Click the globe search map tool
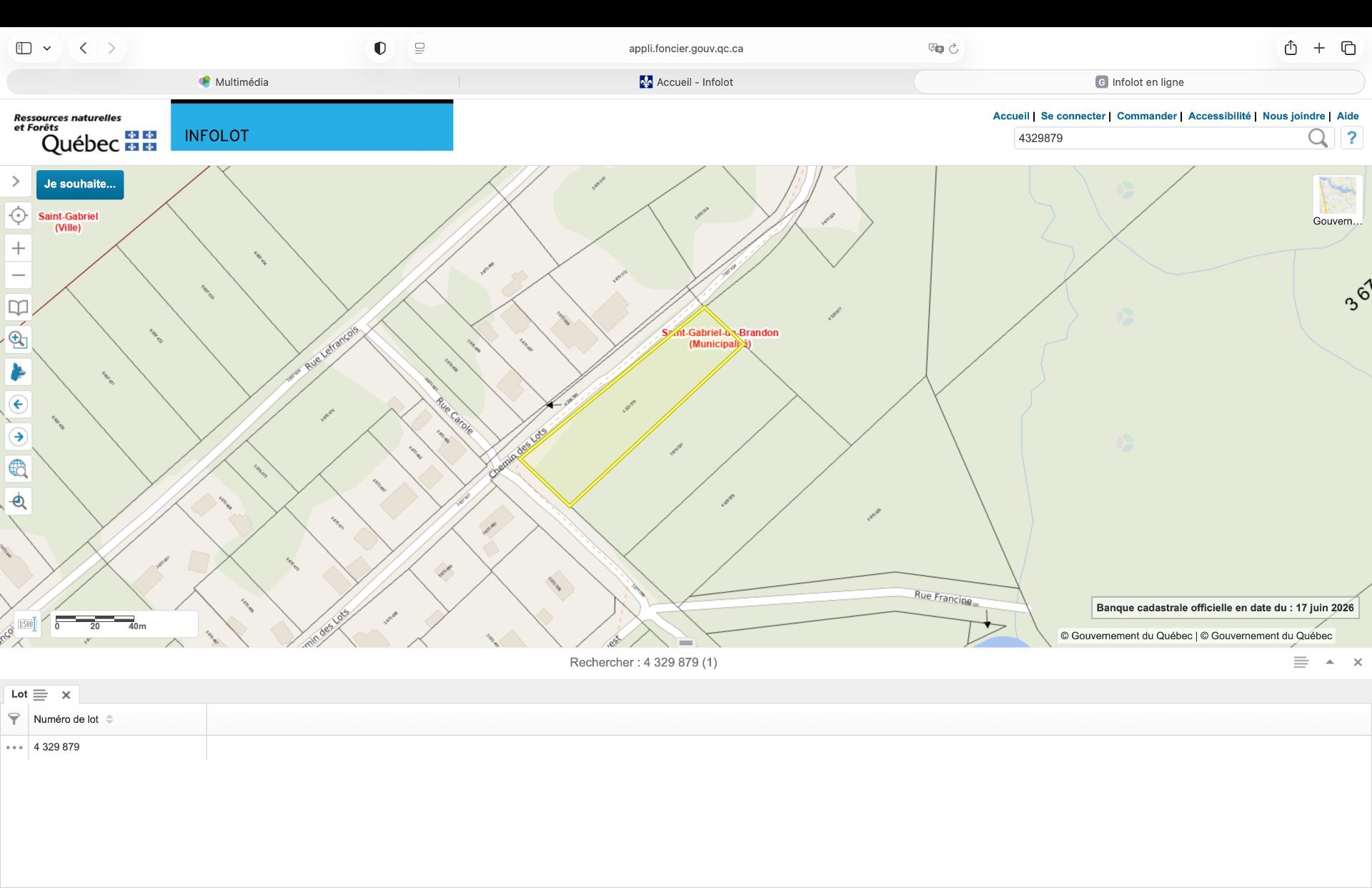 (x=19, y=469)
